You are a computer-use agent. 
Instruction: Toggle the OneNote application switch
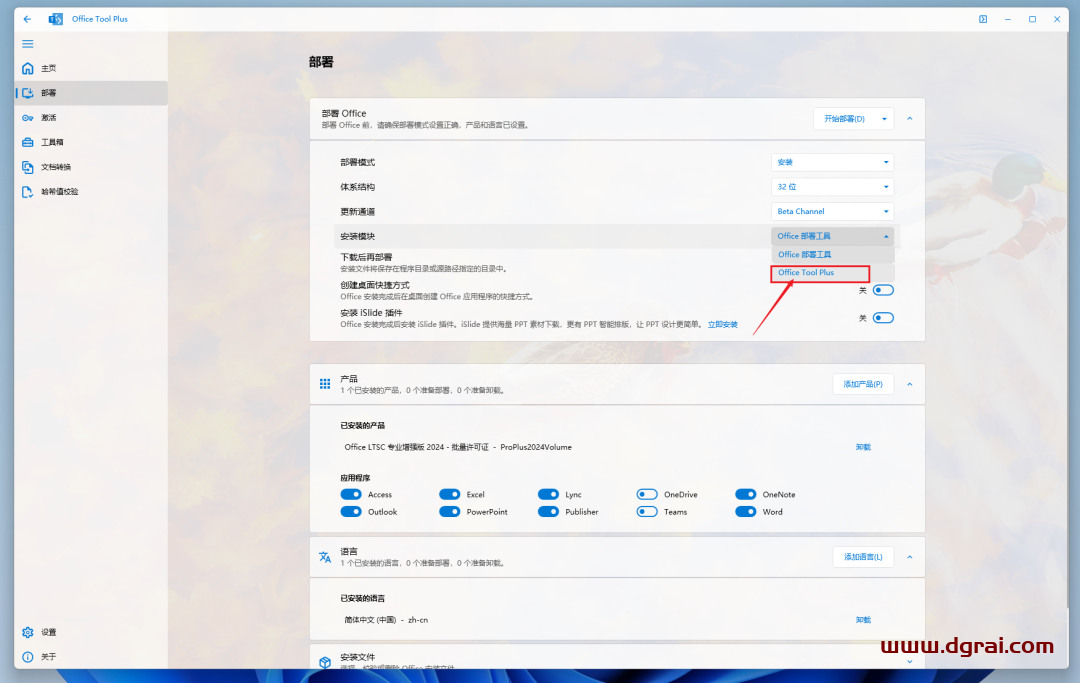746,494
